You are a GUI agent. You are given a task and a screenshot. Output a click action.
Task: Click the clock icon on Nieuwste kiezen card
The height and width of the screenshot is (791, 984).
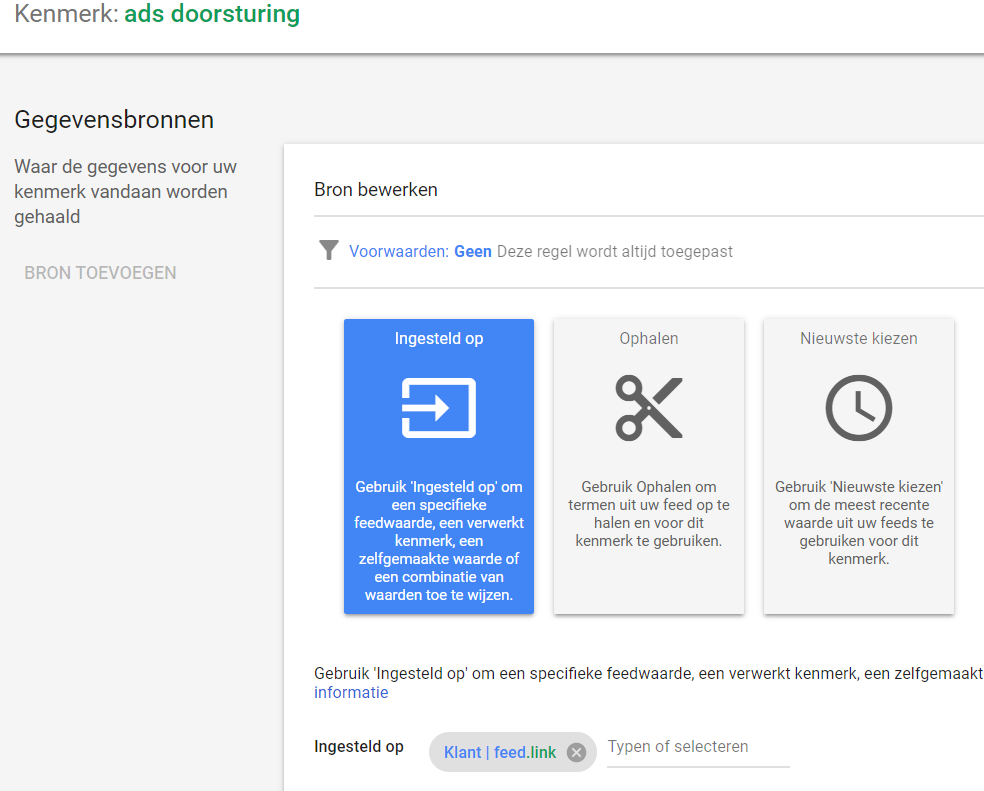coord(858,408)
